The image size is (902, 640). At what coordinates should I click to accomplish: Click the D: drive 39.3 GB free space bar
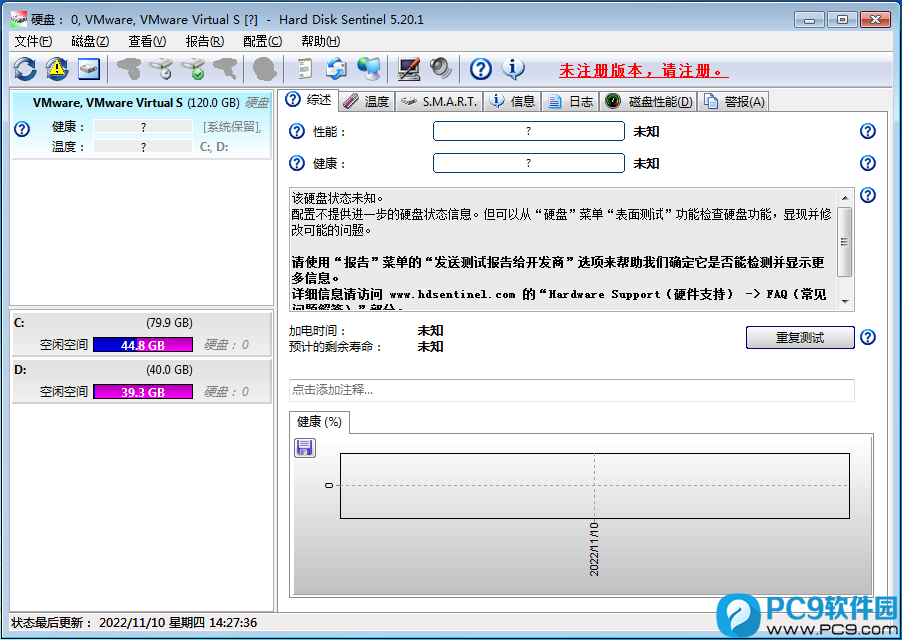tap(143, 392)
